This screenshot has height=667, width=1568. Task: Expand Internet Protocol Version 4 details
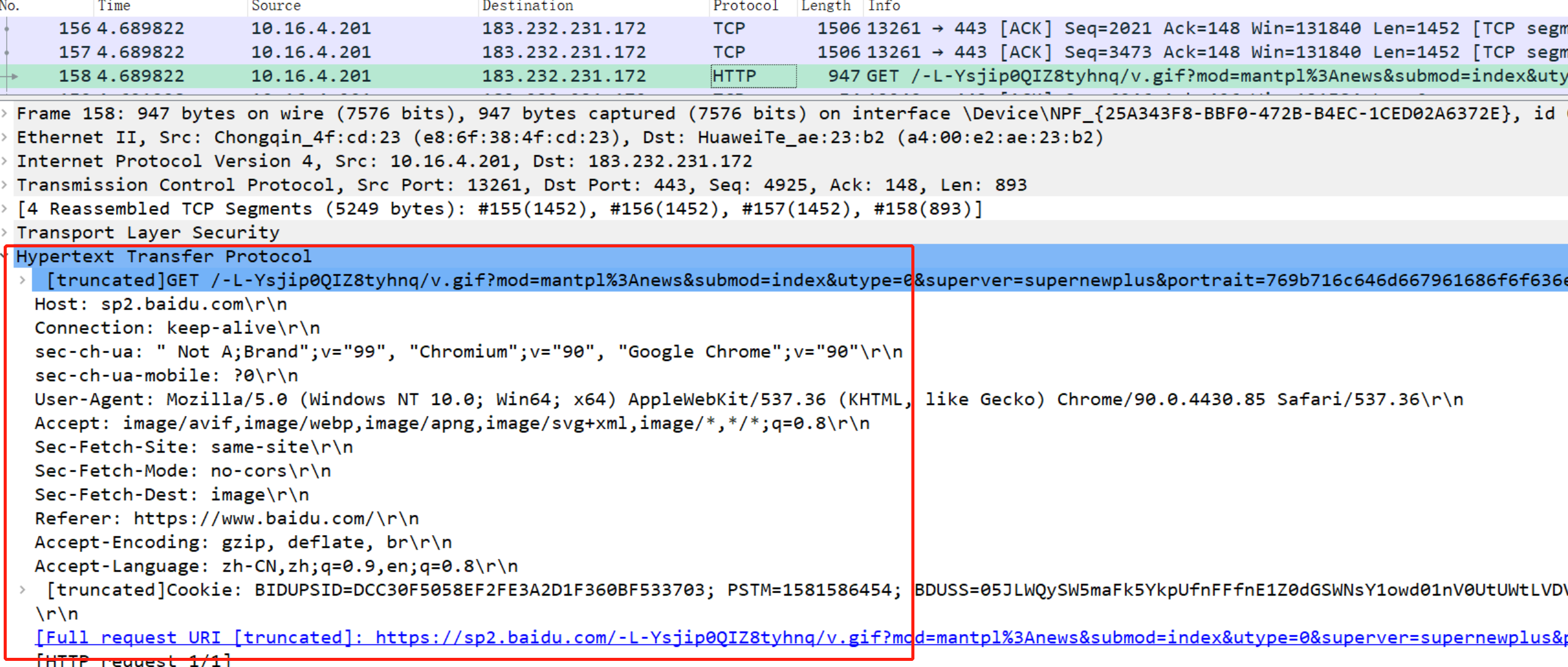tap(5, 161)
